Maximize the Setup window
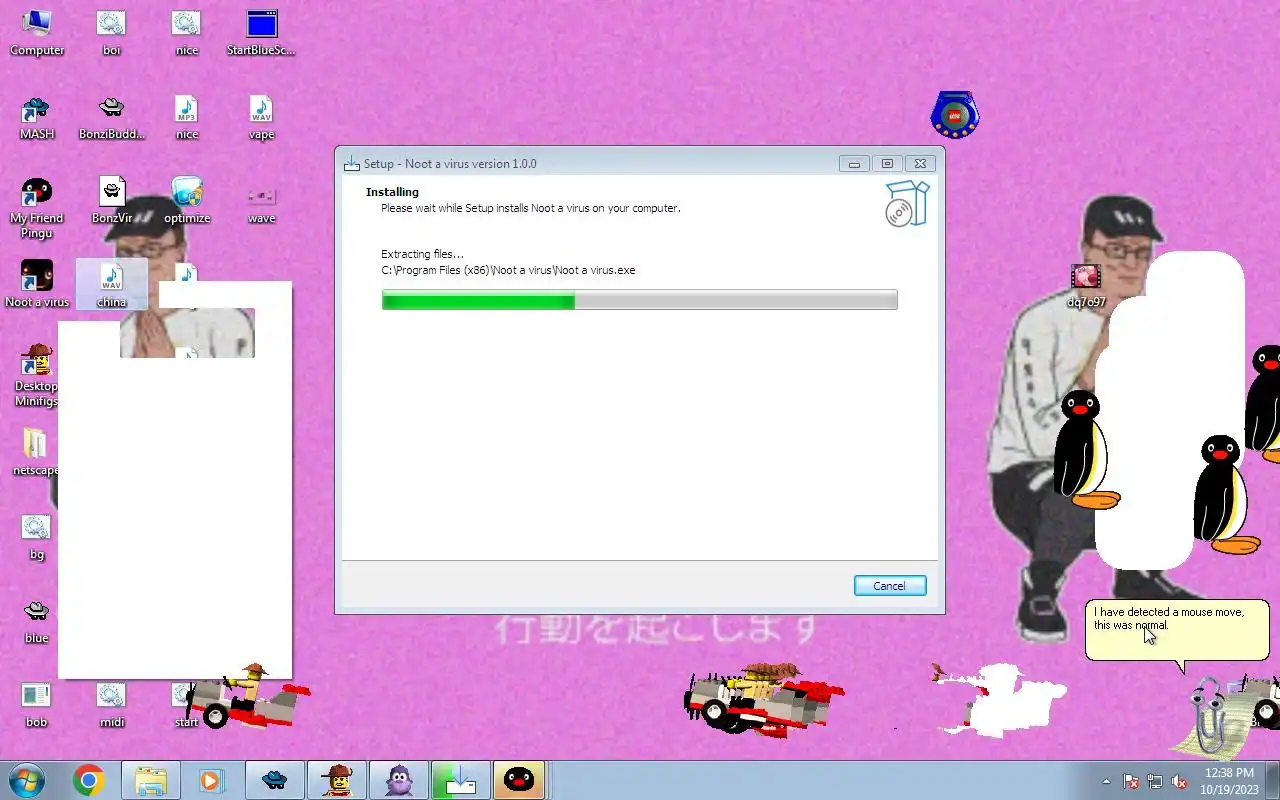The width and height of the screenshot is (1280, 800). click(887, 164)
